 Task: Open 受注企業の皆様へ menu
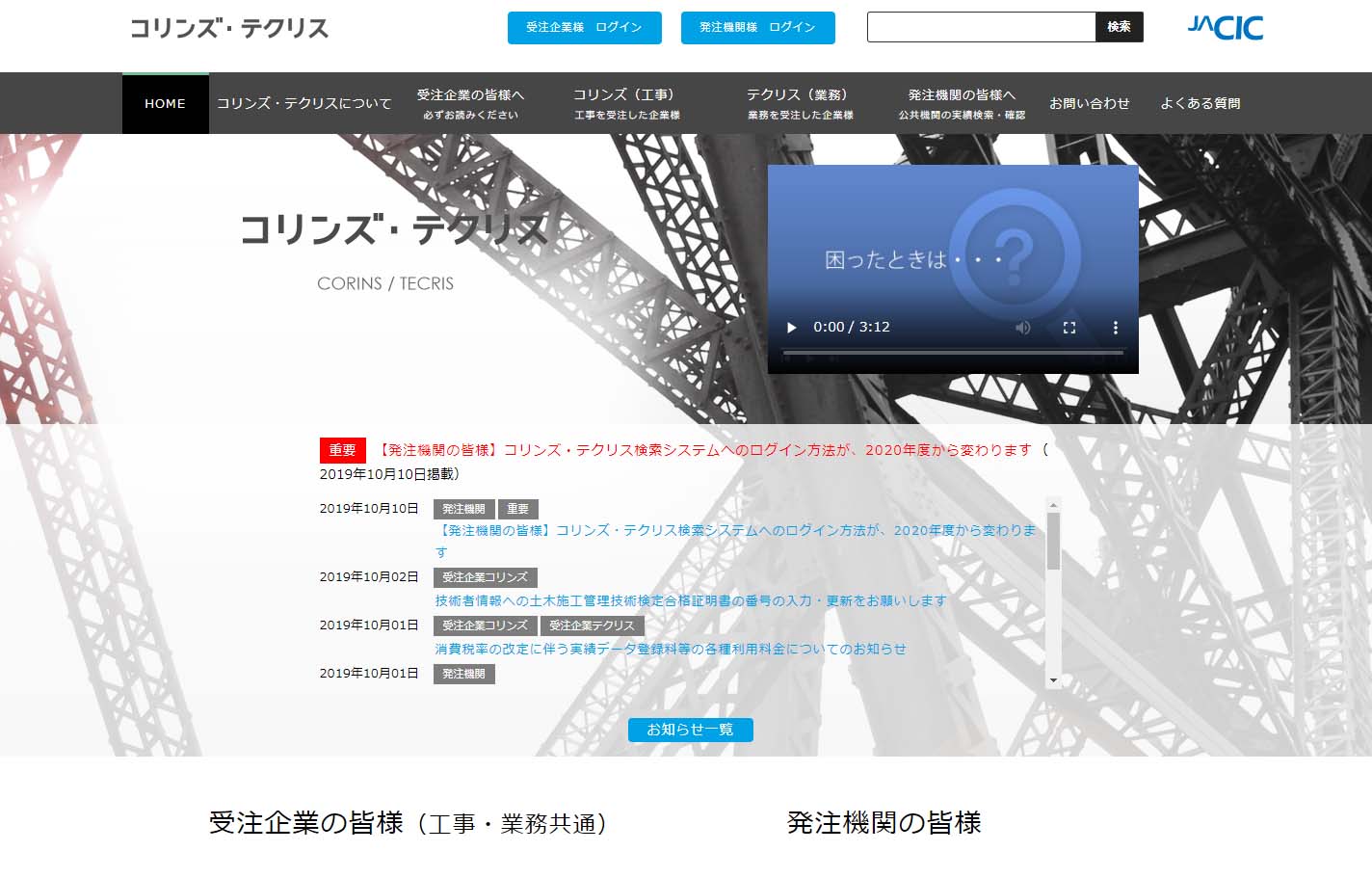coord(470,103)
